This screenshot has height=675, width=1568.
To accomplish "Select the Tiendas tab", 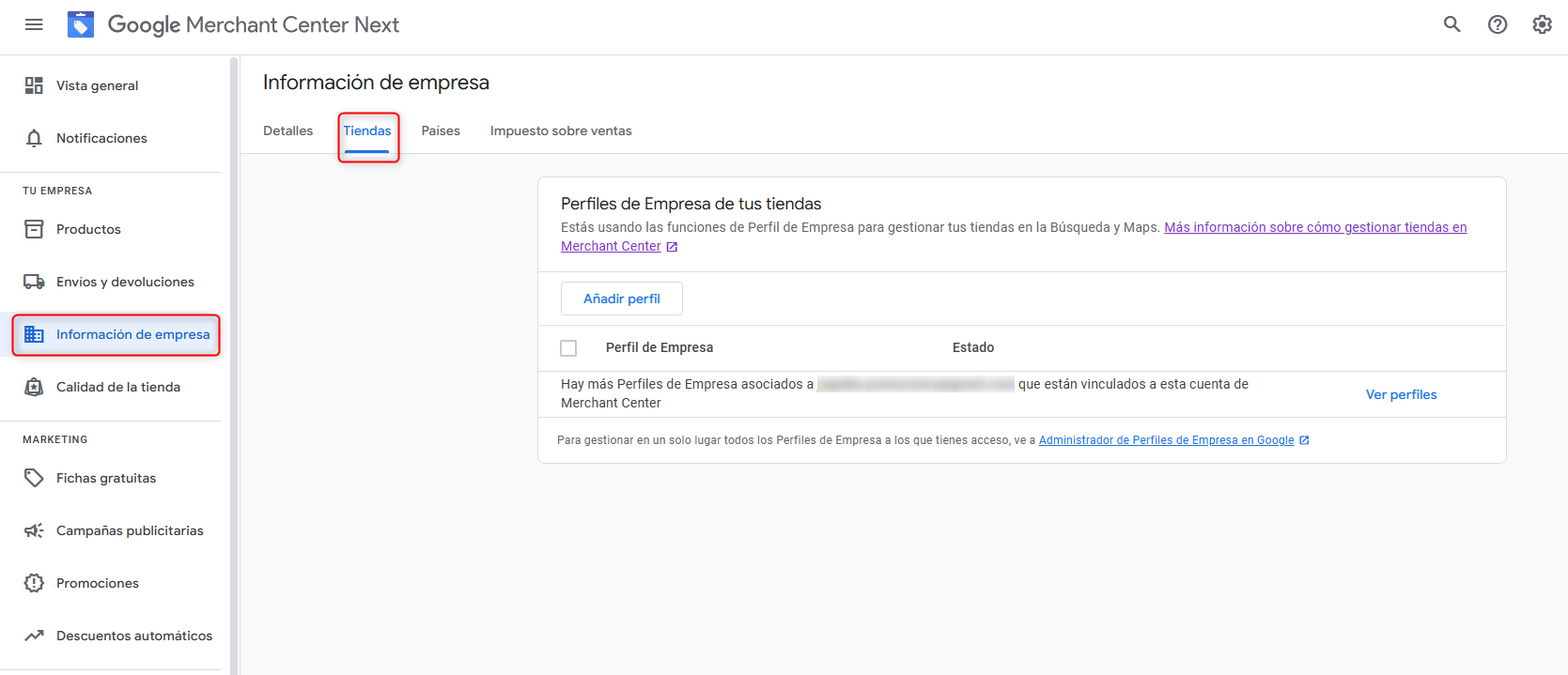I will pos(367,130).
